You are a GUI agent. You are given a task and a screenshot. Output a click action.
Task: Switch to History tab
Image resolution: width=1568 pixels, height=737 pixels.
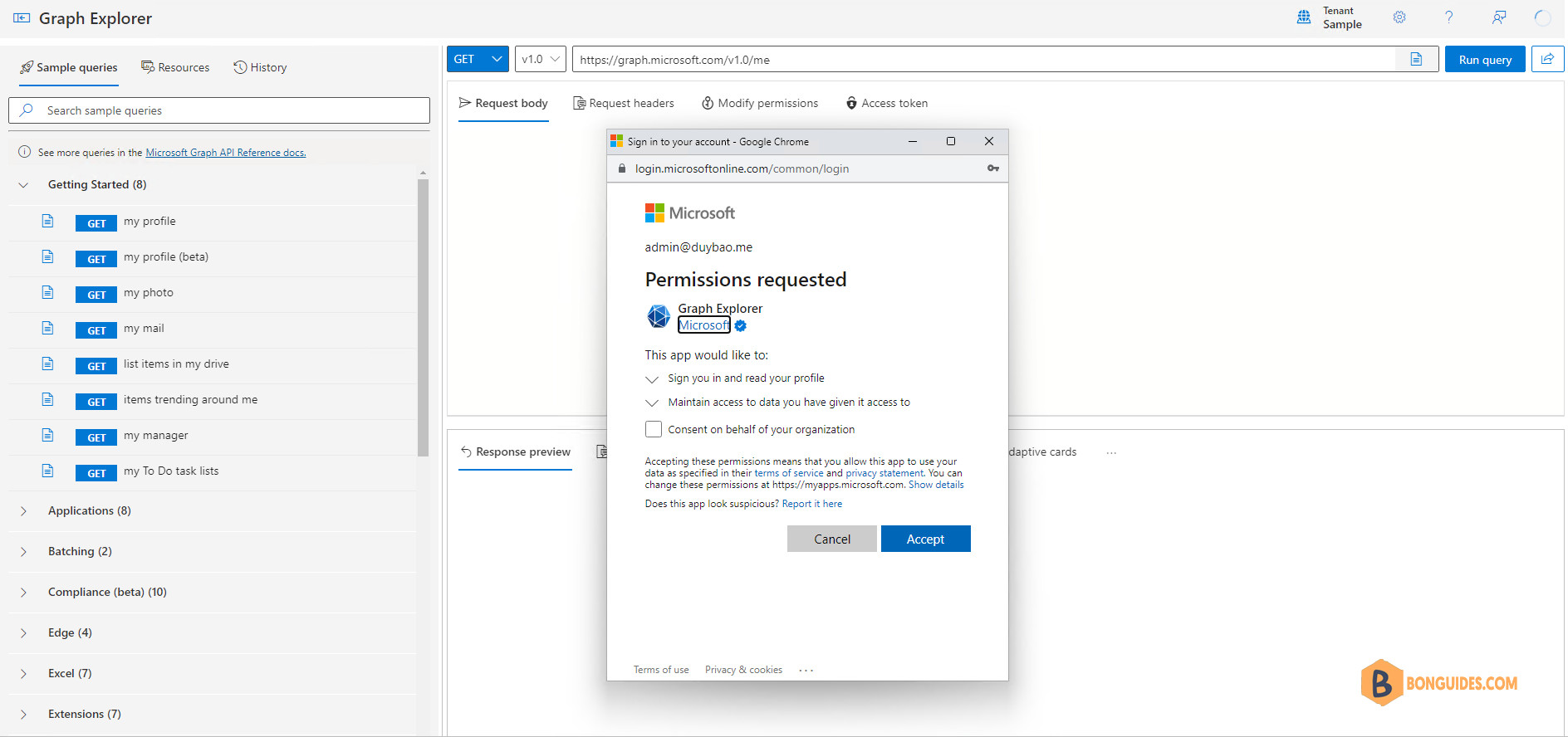(x=260, y=67)
